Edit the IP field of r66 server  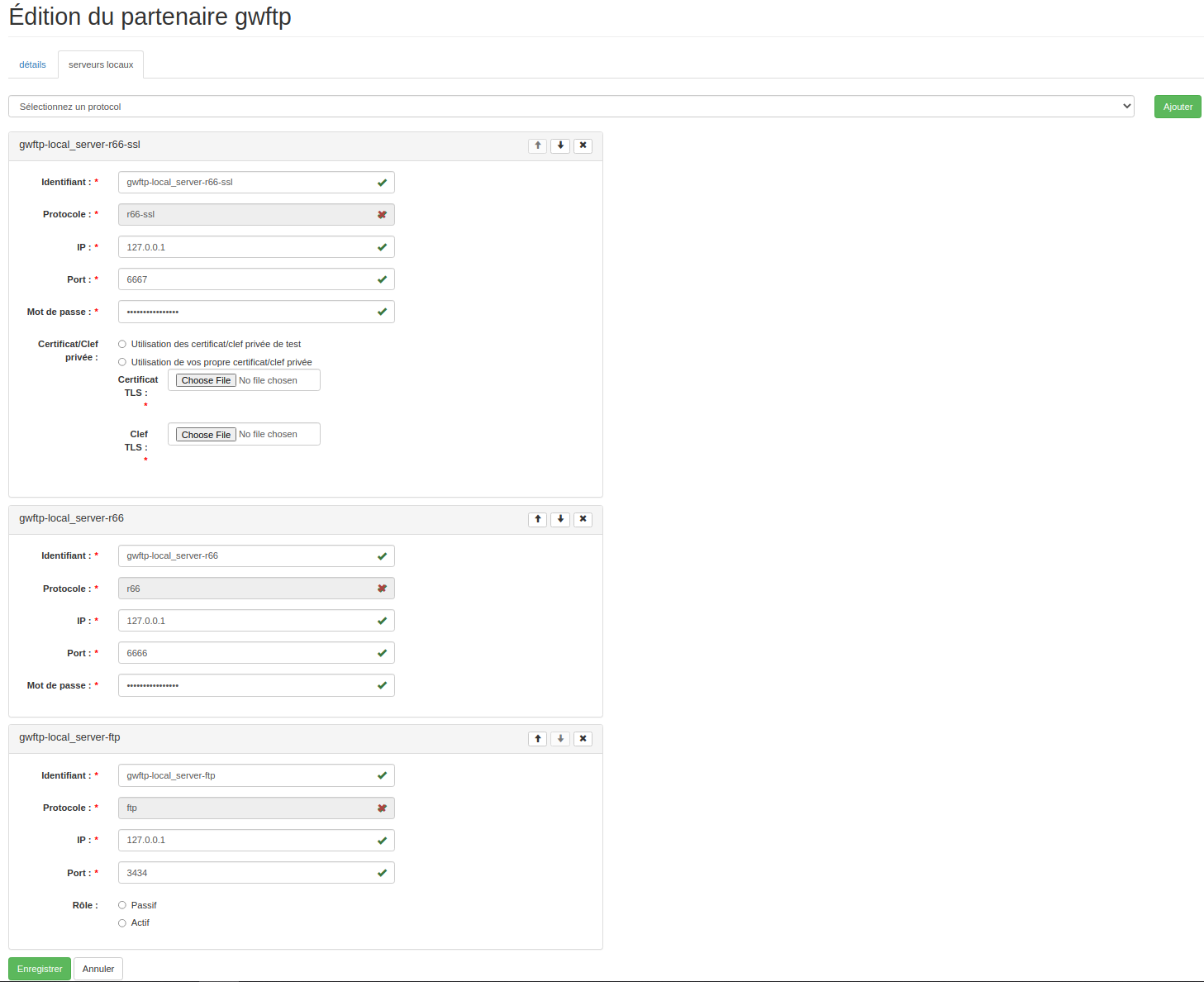pos(256,621)
